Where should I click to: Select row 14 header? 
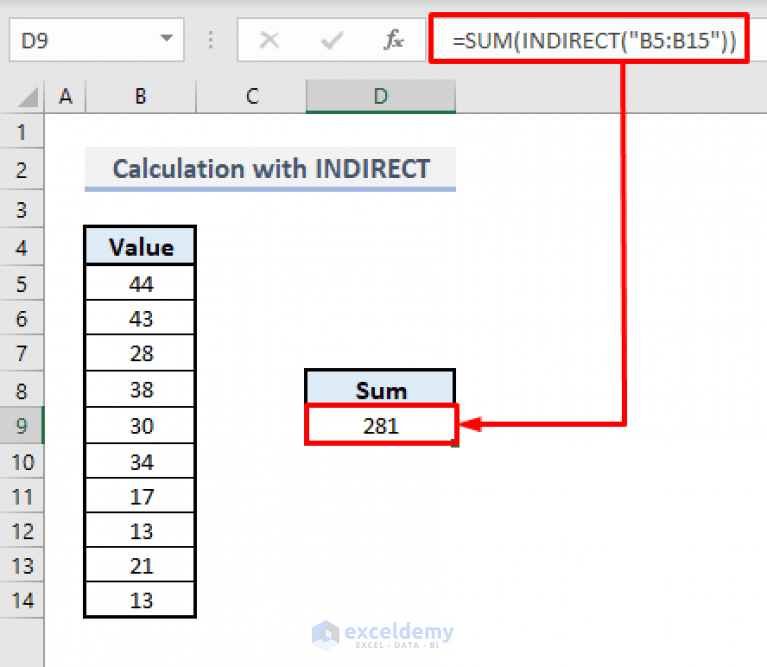click(22, 600)
